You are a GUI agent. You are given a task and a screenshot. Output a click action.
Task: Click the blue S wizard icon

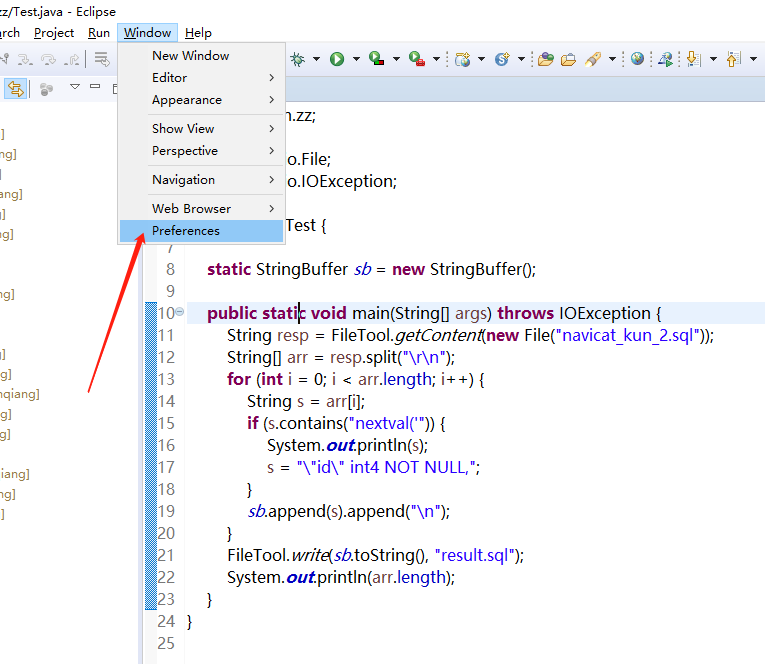tap(502, 59)
